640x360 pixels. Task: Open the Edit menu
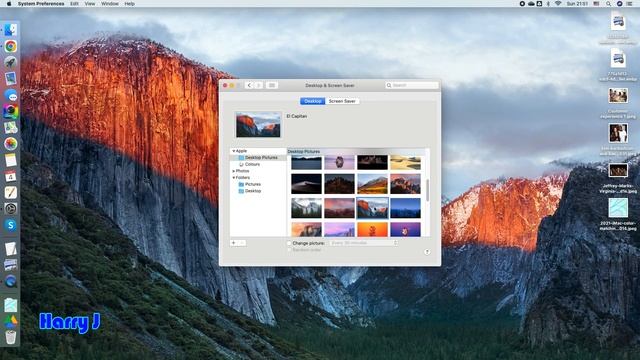point(74,4)
